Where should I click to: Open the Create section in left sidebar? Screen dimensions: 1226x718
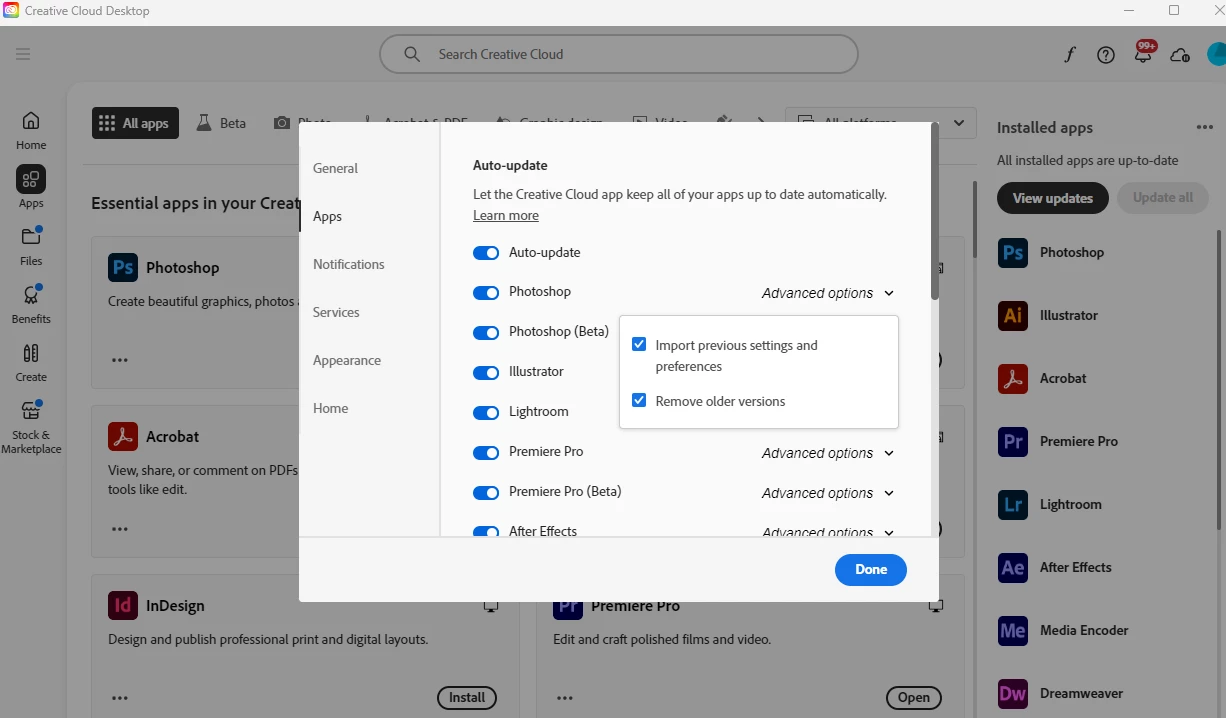[x=31, y=362]
